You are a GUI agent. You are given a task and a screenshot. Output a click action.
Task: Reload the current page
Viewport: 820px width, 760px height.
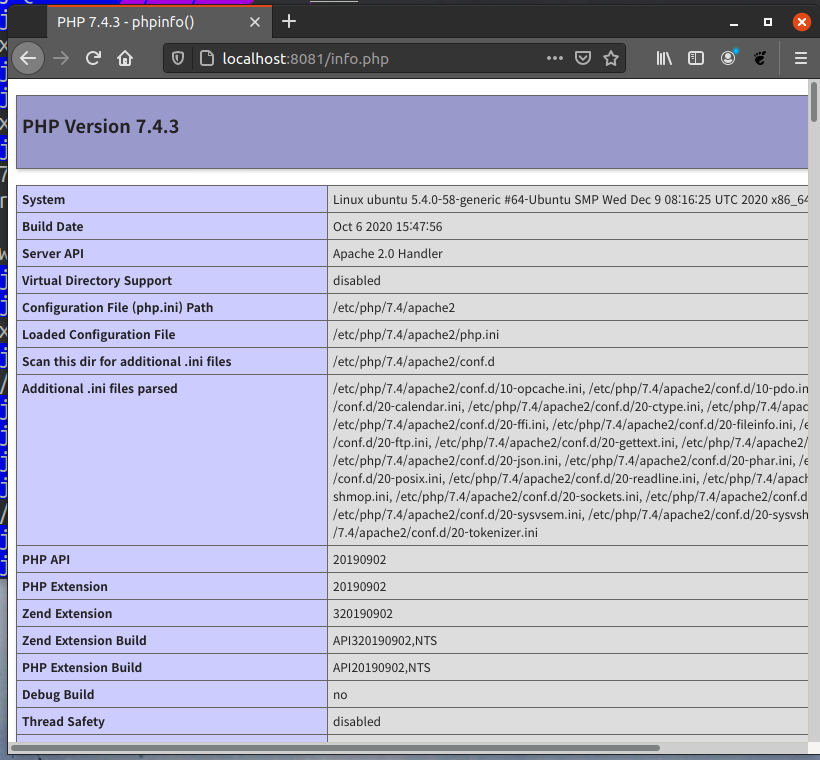(93, 58)
